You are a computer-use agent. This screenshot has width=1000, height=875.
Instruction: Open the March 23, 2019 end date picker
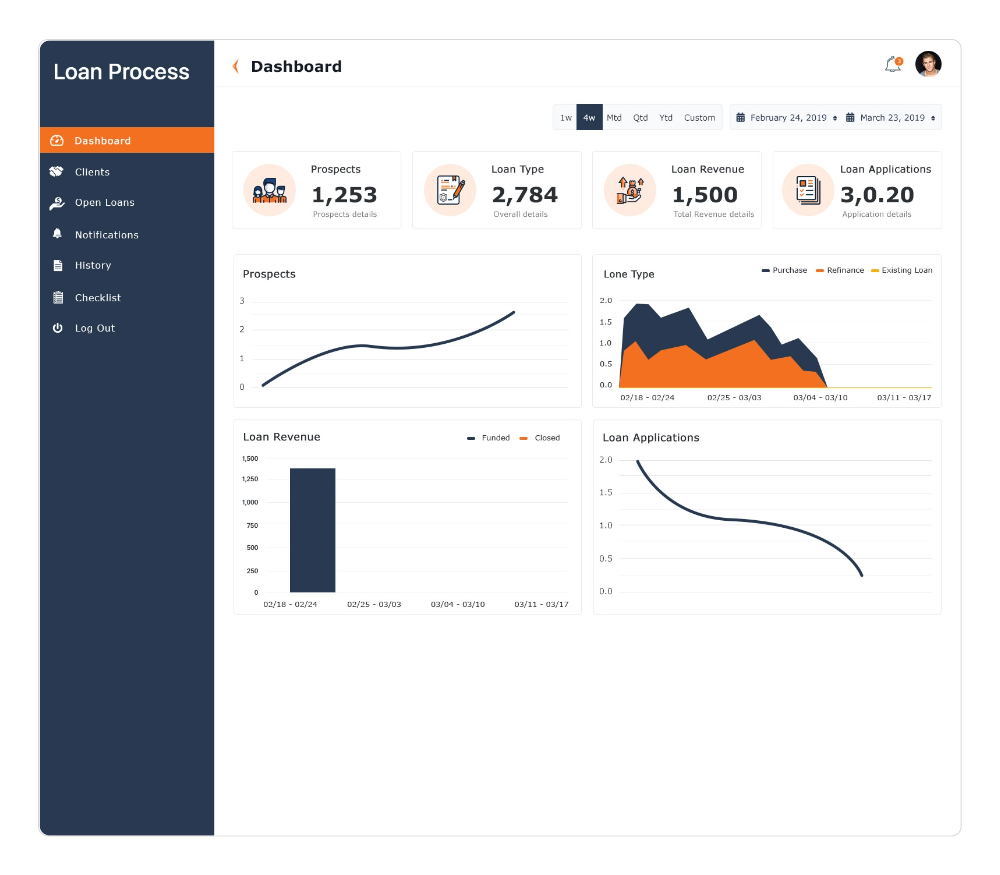(891, 118)
